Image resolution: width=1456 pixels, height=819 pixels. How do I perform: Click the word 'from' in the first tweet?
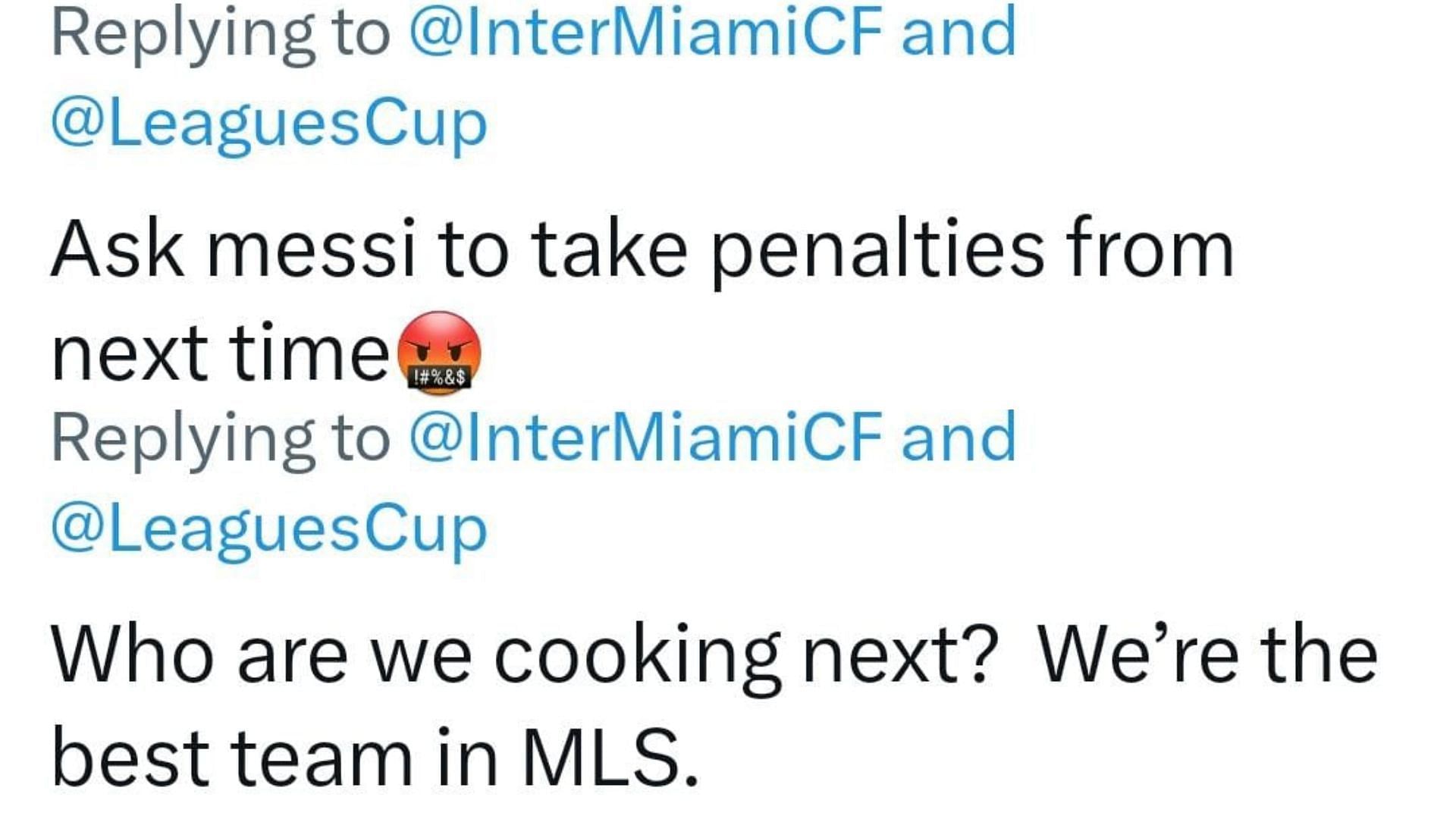coord(1149,250)
